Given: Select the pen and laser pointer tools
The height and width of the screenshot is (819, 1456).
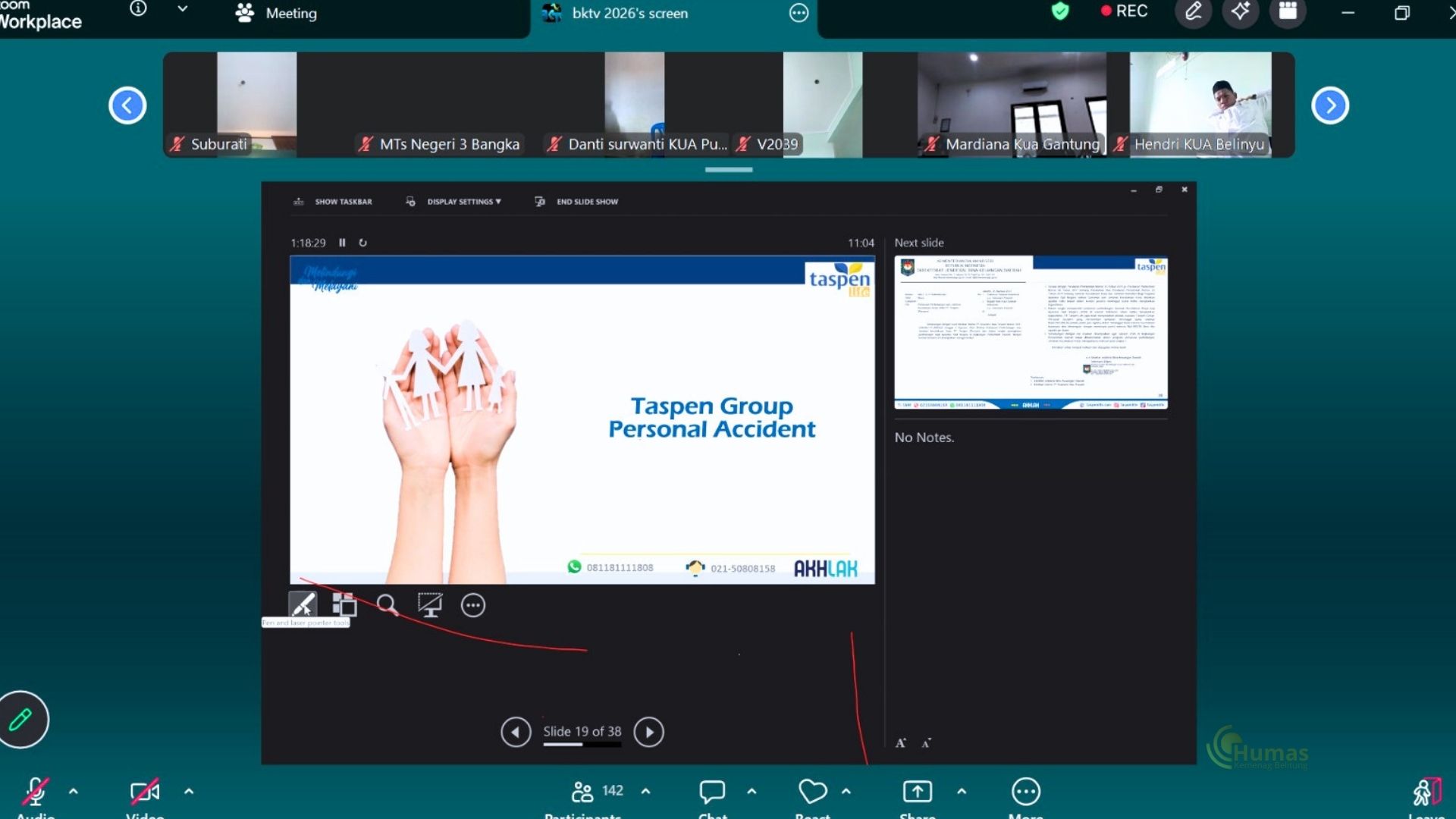Looking at the screenshot, I should point(303,605).
